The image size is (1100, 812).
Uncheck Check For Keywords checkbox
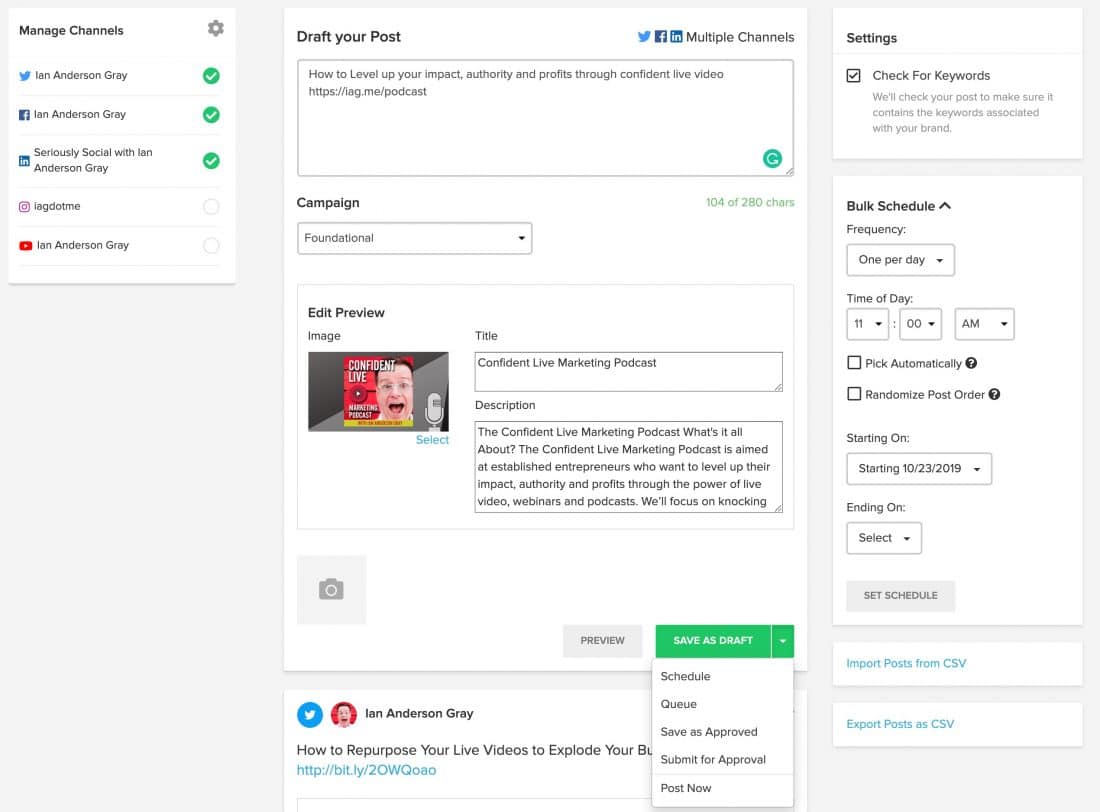[x=853, y=75]
